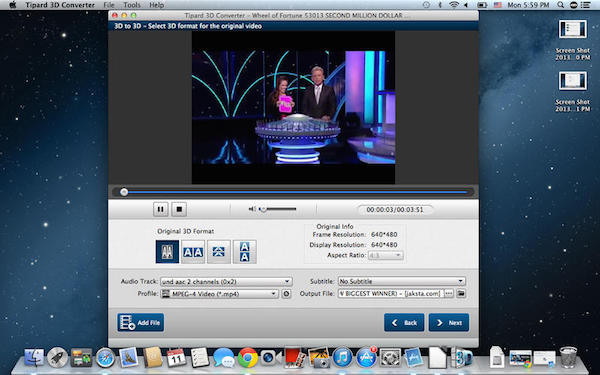Click the Output File path field

(x=391, y=293)
